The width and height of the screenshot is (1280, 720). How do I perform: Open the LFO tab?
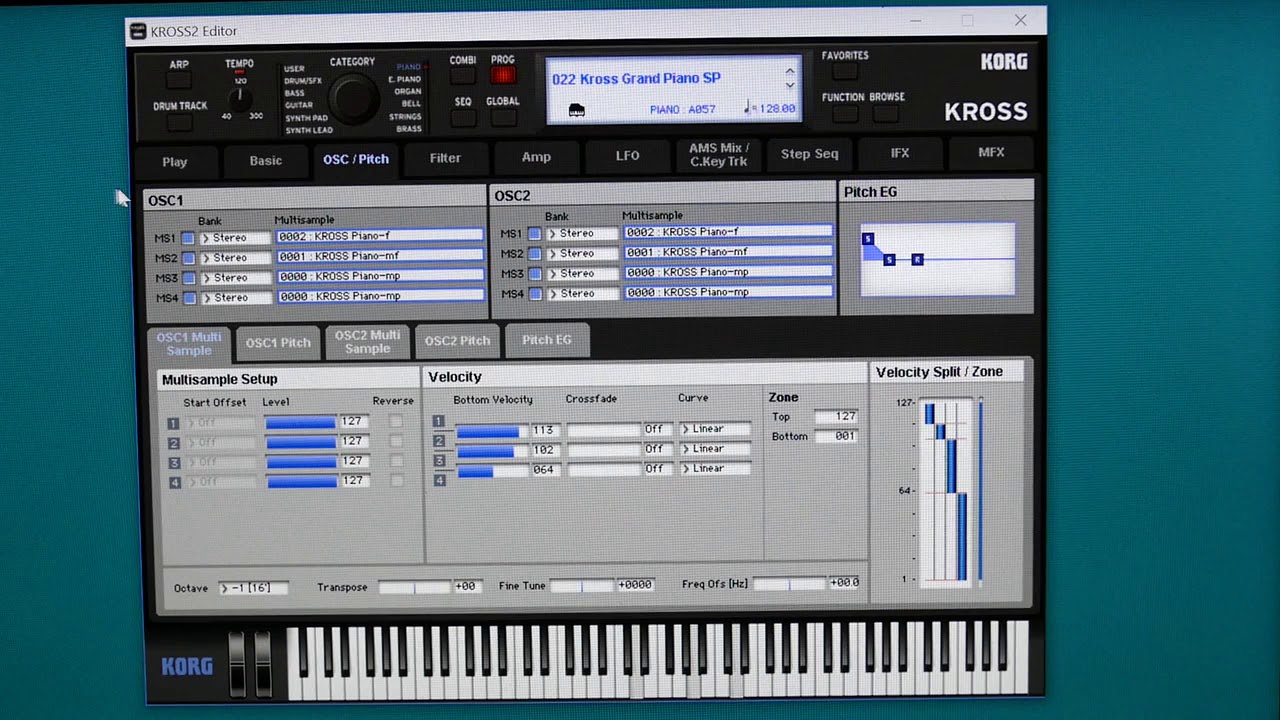[627, 156]
